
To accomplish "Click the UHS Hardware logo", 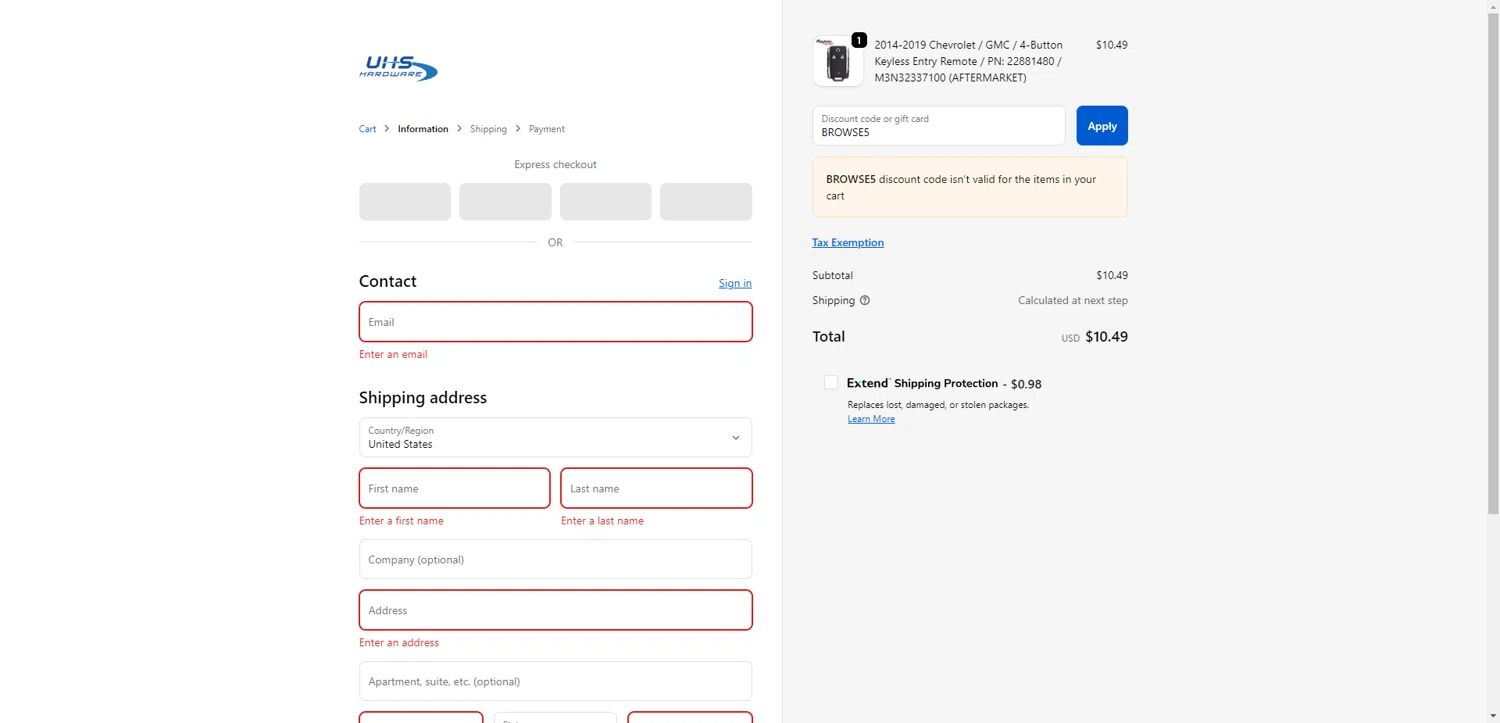I will pos(399,68).
